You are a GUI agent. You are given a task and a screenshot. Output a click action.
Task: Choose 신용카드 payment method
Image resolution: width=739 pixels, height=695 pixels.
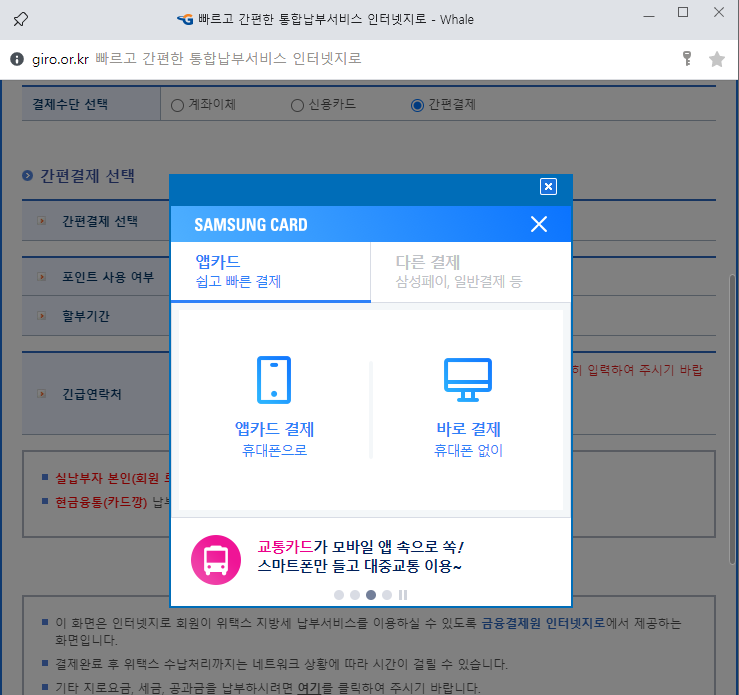coord(297,106)
